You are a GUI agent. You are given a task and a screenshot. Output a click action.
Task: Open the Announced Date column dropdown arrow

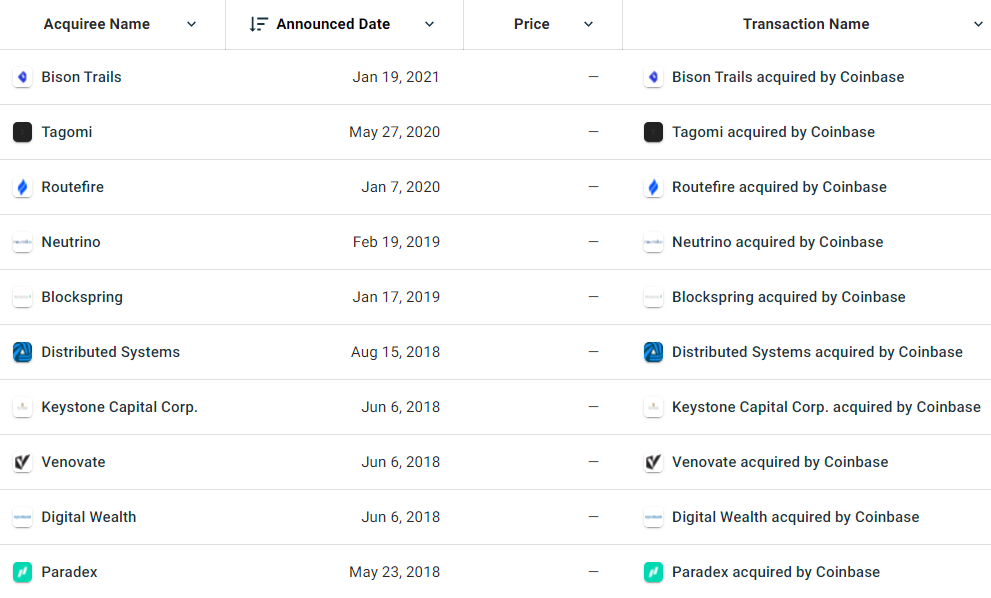click(429, 24)
